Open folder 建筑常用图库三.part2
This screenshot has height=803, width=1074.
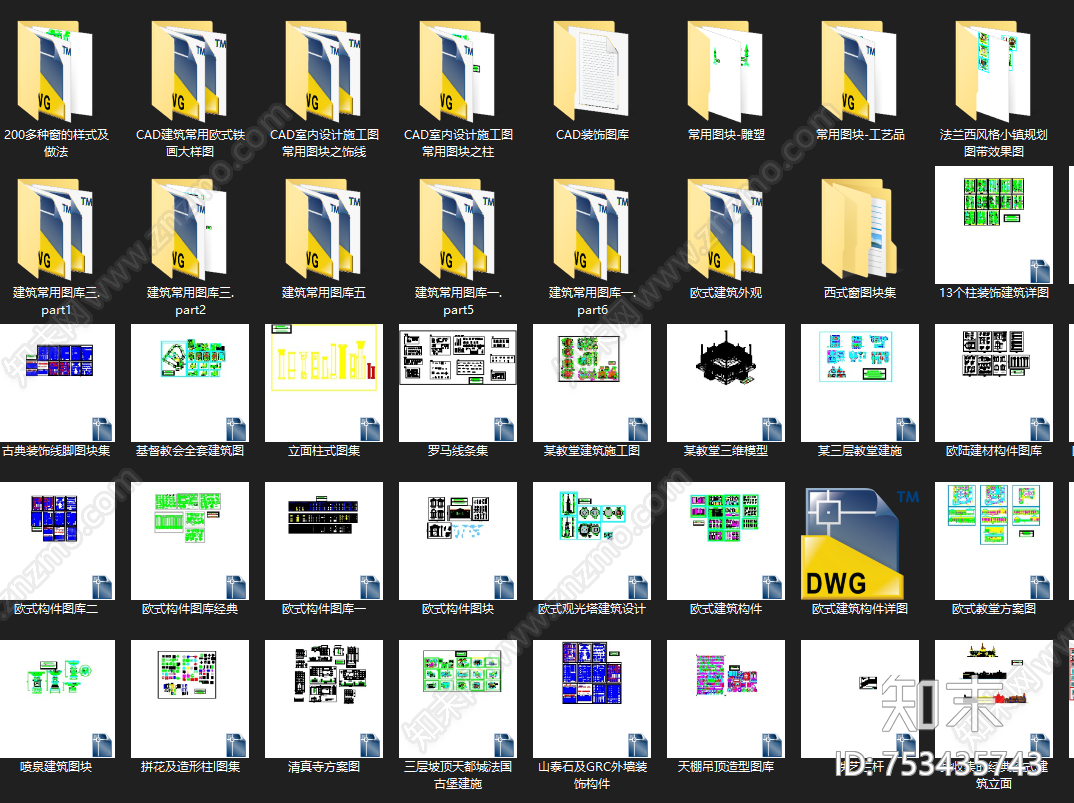click(x=190, y=230)
